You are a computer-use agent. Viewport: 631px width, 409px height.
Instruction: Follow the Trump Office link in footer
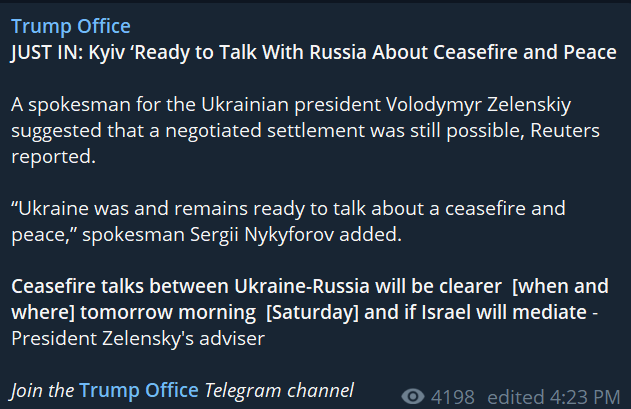139,389
